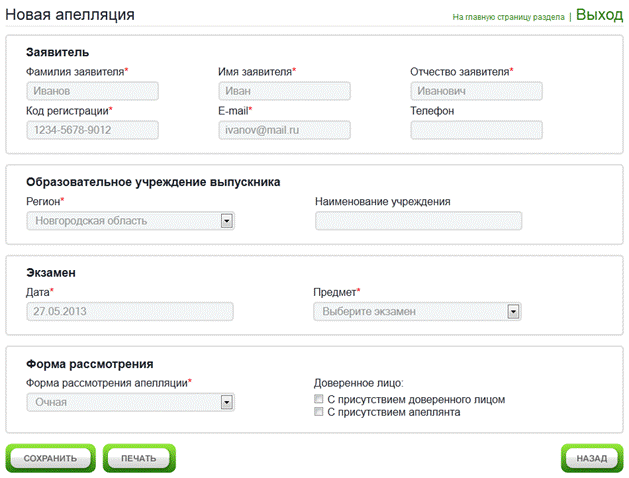Click the Наименование учреждения label

[x=383, y=201]
